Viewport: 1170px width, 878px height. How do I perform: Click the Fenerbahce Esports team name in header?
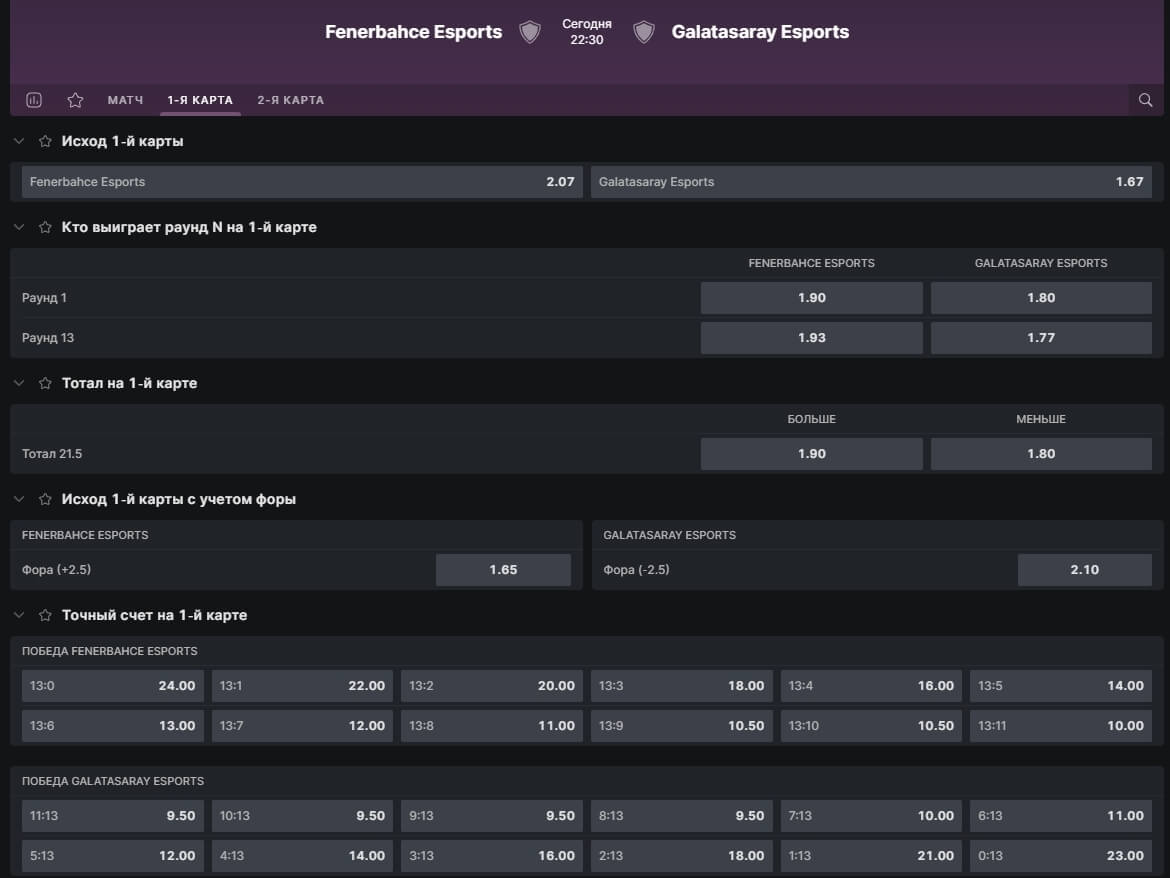[413, 32]
